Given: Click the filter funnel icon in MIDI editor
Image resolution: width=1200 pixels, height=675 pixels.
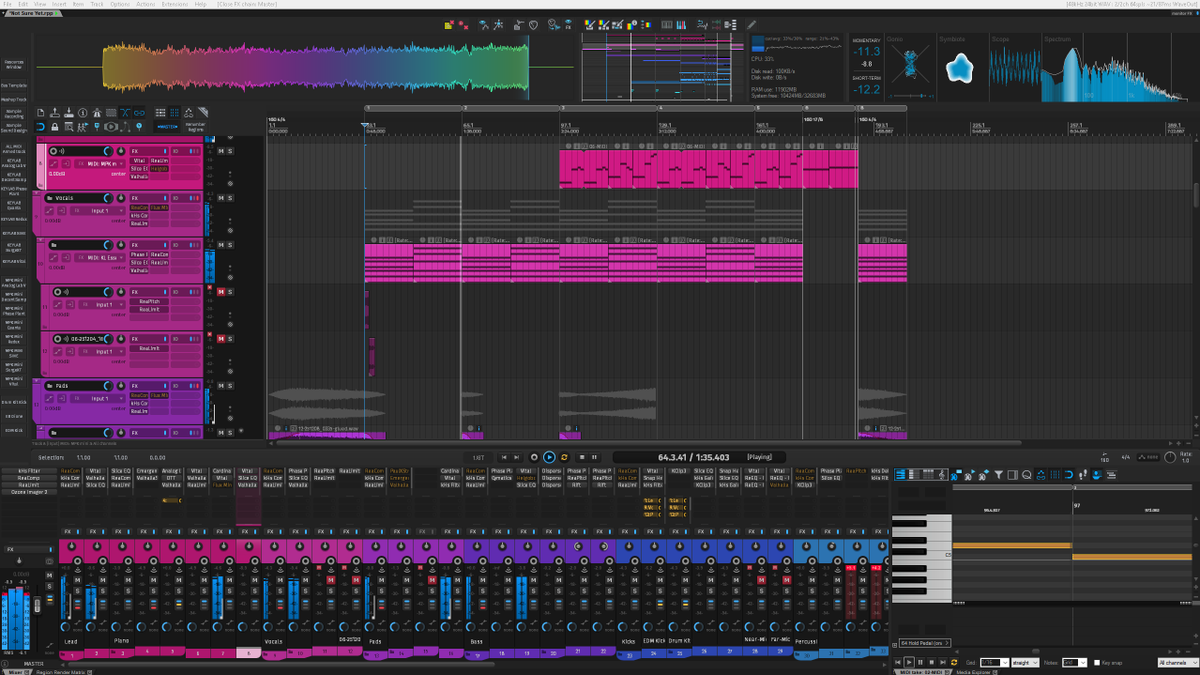Looking at the screenshot, I should 999,474.
